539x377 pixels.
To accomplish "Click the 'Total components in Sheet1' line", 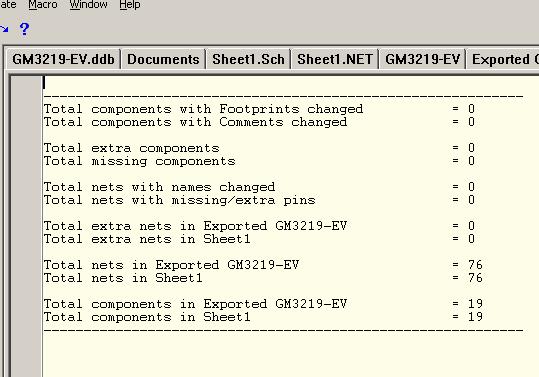I will click(263, 317).
